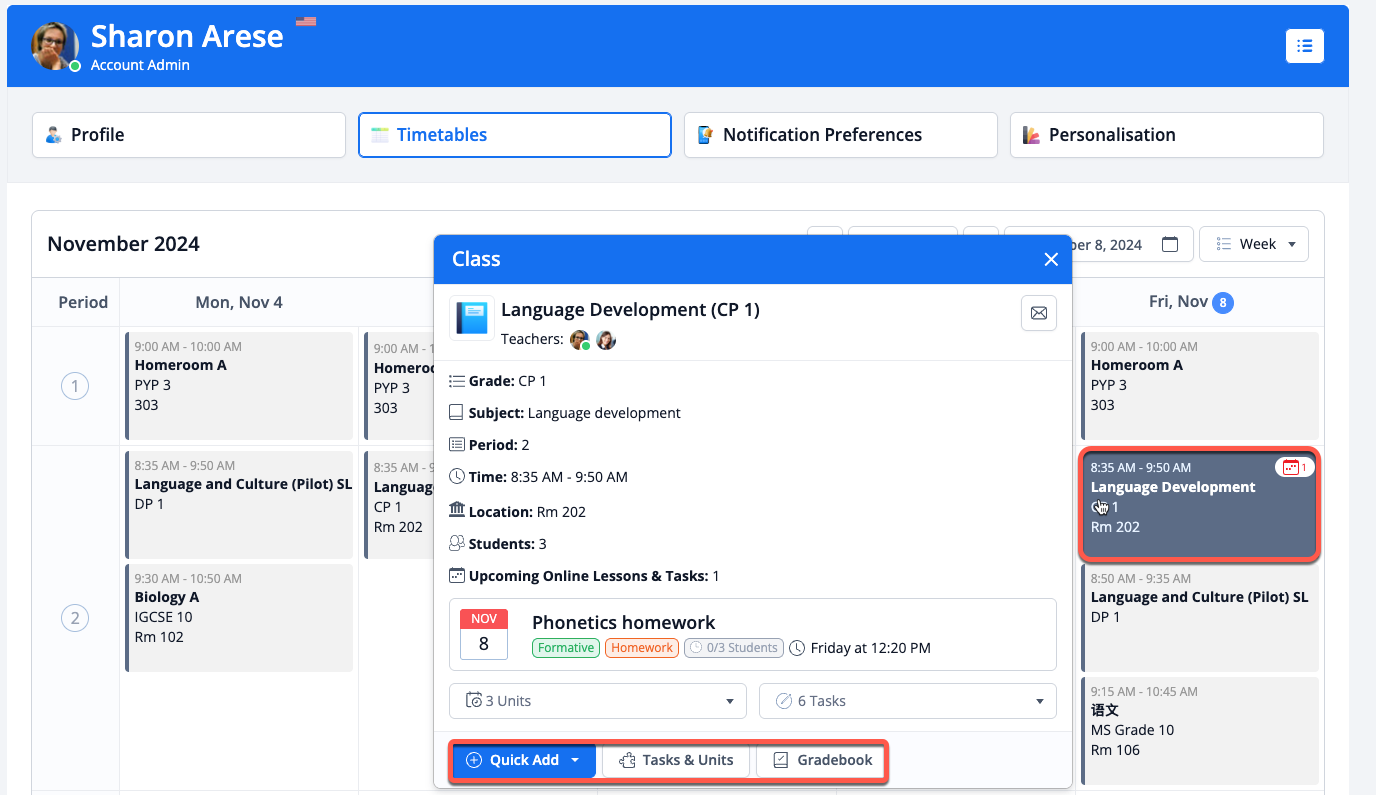Open the Notification Preferences tab
Screen dimensions: 1376x795
point(840,135)
